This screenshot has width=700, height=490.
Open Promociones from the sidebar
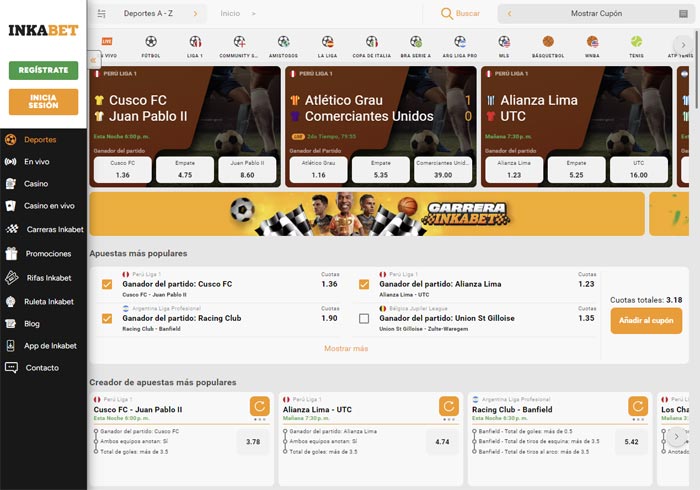pos(43,253)
